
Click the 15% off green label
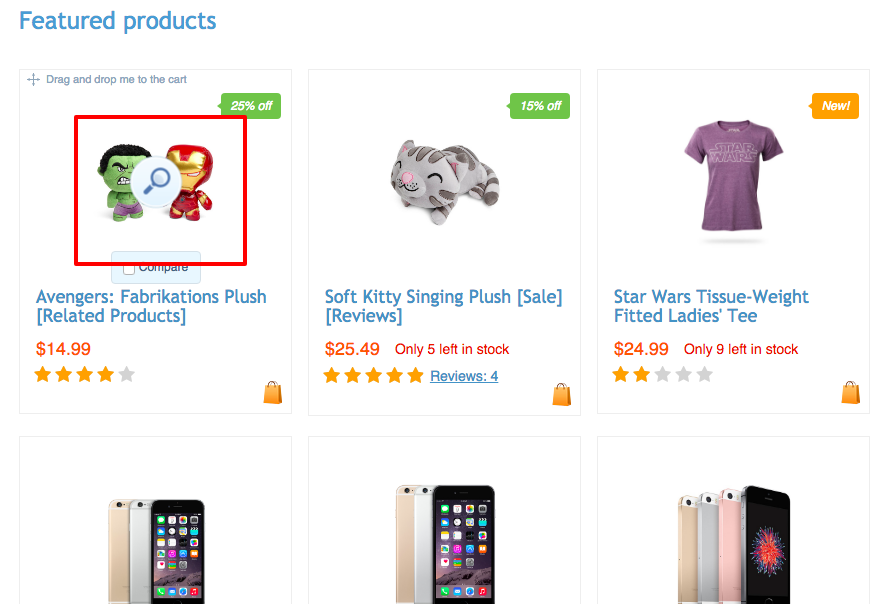point(540,106)
